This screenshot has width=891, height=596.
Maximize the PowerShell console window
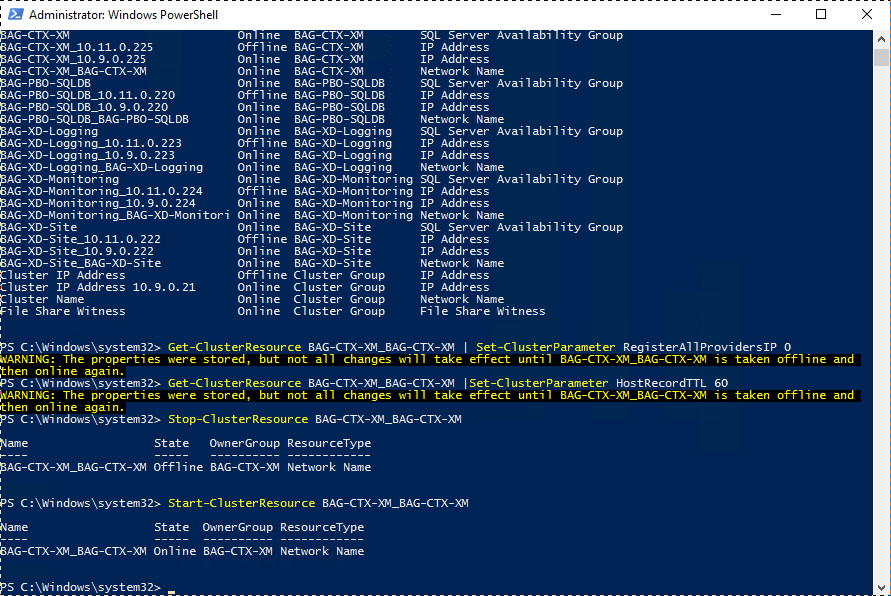[821, 15]
